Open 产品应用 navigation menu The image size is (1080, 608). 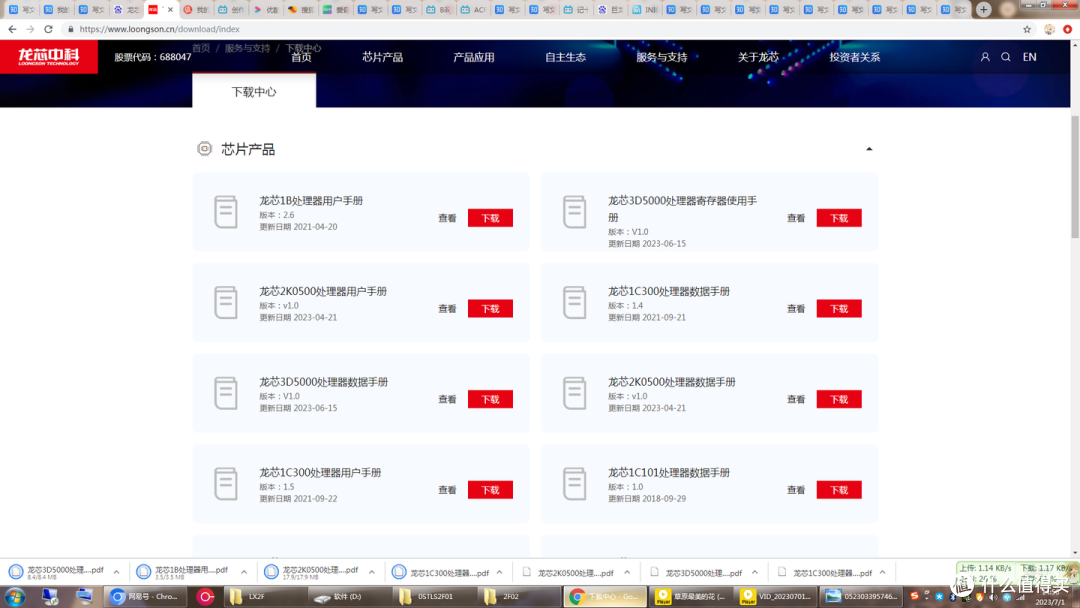point(474,57)
